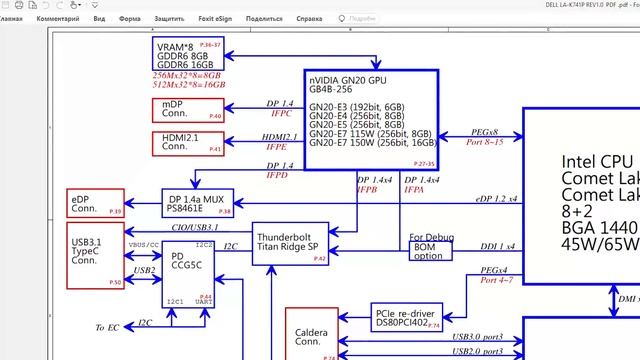The height and width of the screenshot is (360, 640).
Task: Click page reference 'P.50' in TypeC block
Action: (116, 282)
